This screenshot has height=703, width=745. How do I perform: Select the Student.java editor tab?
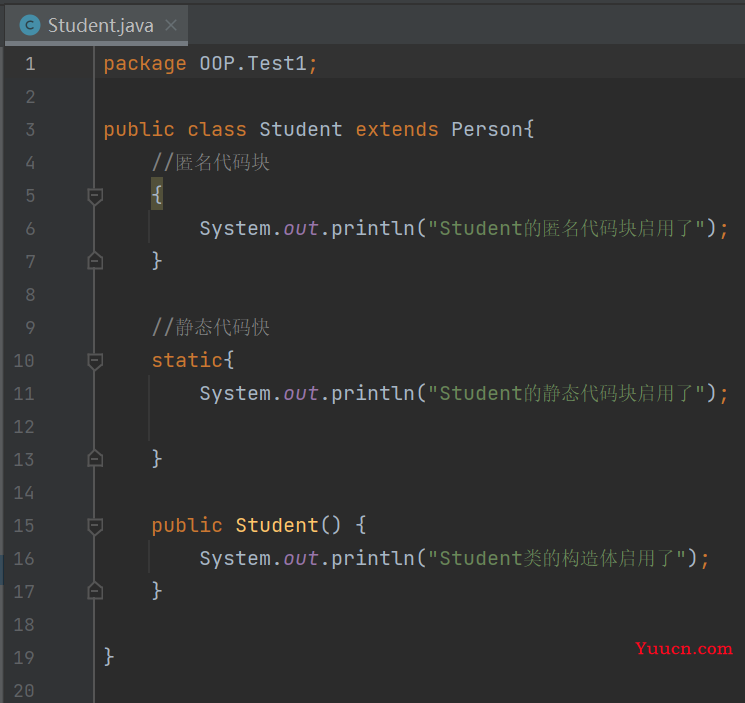(96, 25)
